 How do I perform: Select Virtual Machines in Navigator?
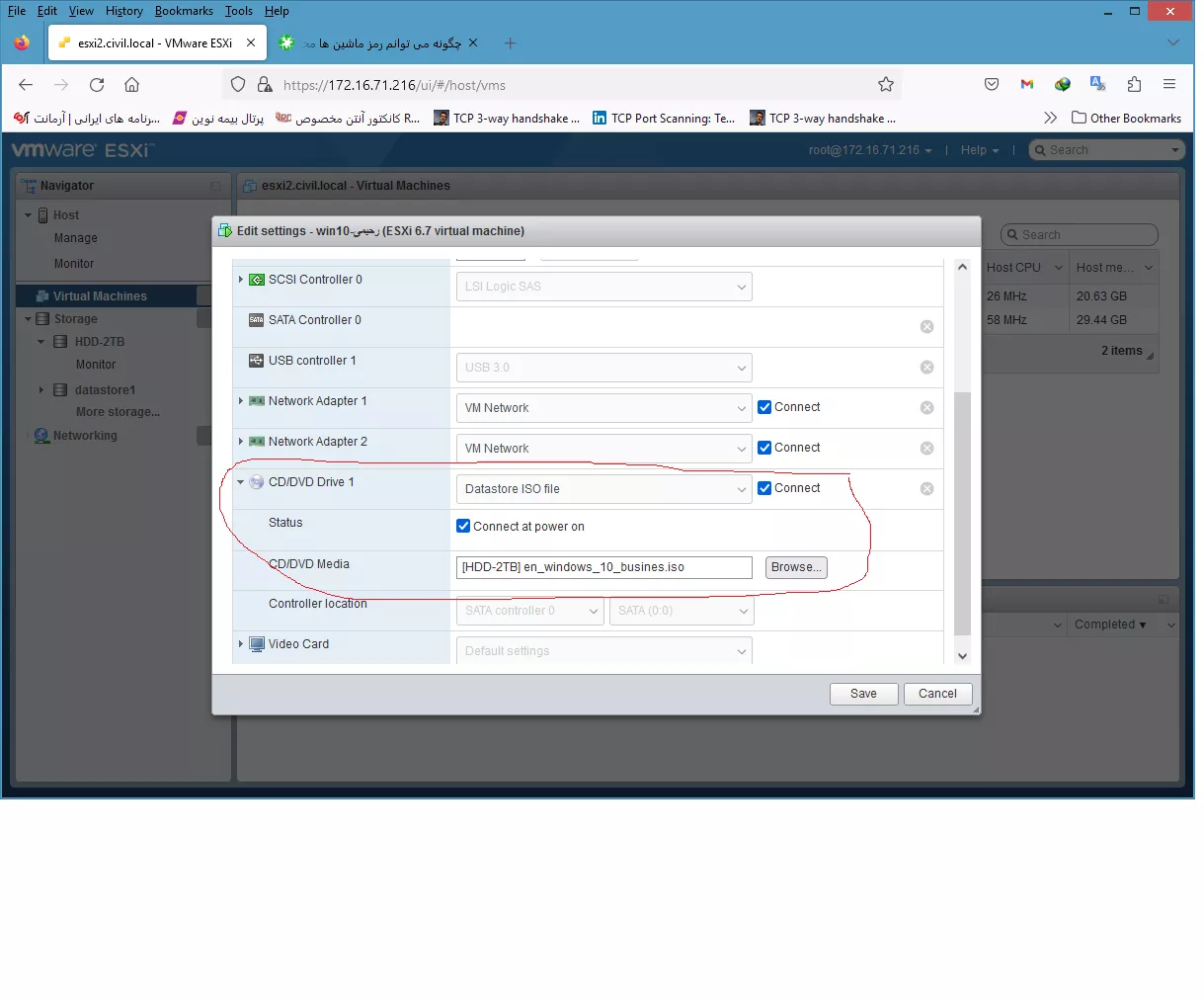point(100,296)
